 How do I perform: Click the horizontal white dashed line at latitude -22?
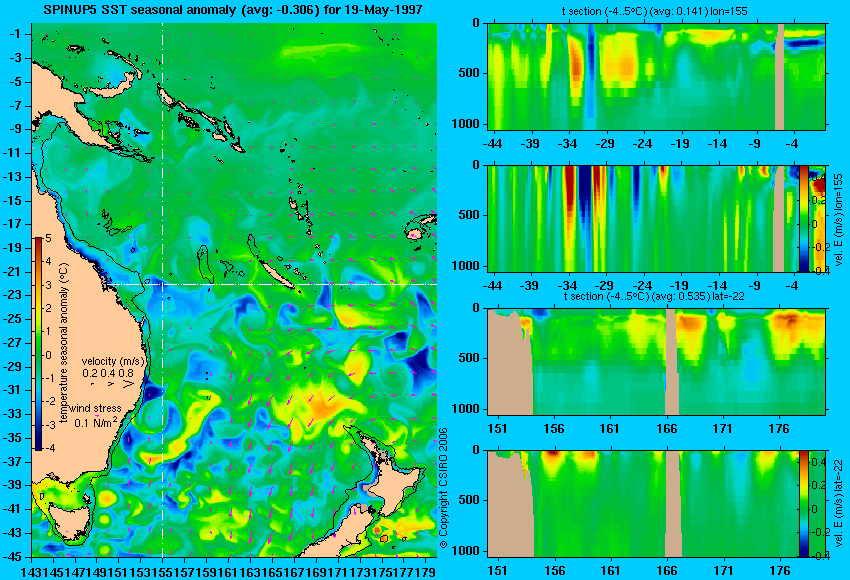click(272, 284)
